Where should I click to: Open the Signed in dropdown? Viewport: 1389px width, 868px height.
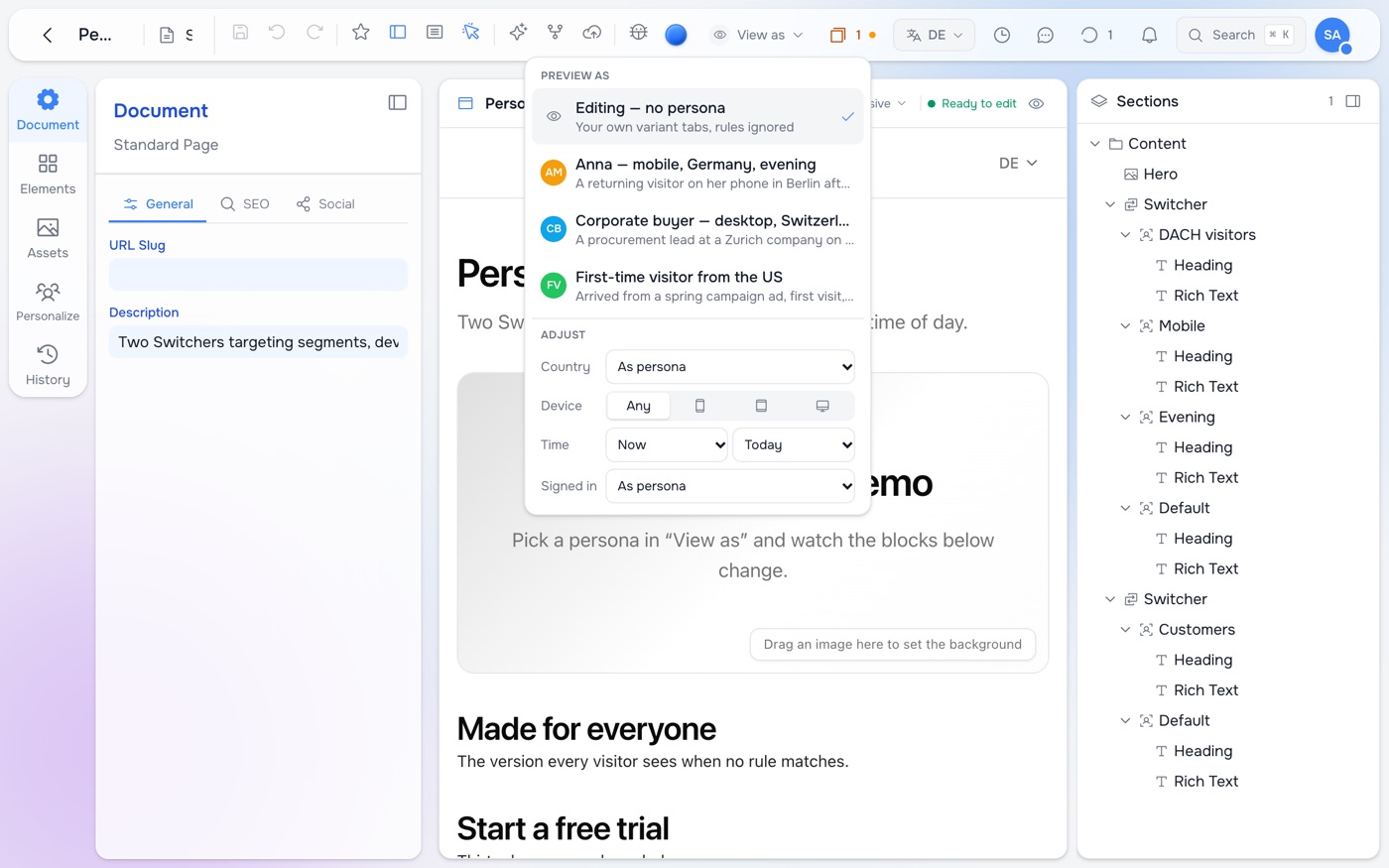[x=730, y=486]
